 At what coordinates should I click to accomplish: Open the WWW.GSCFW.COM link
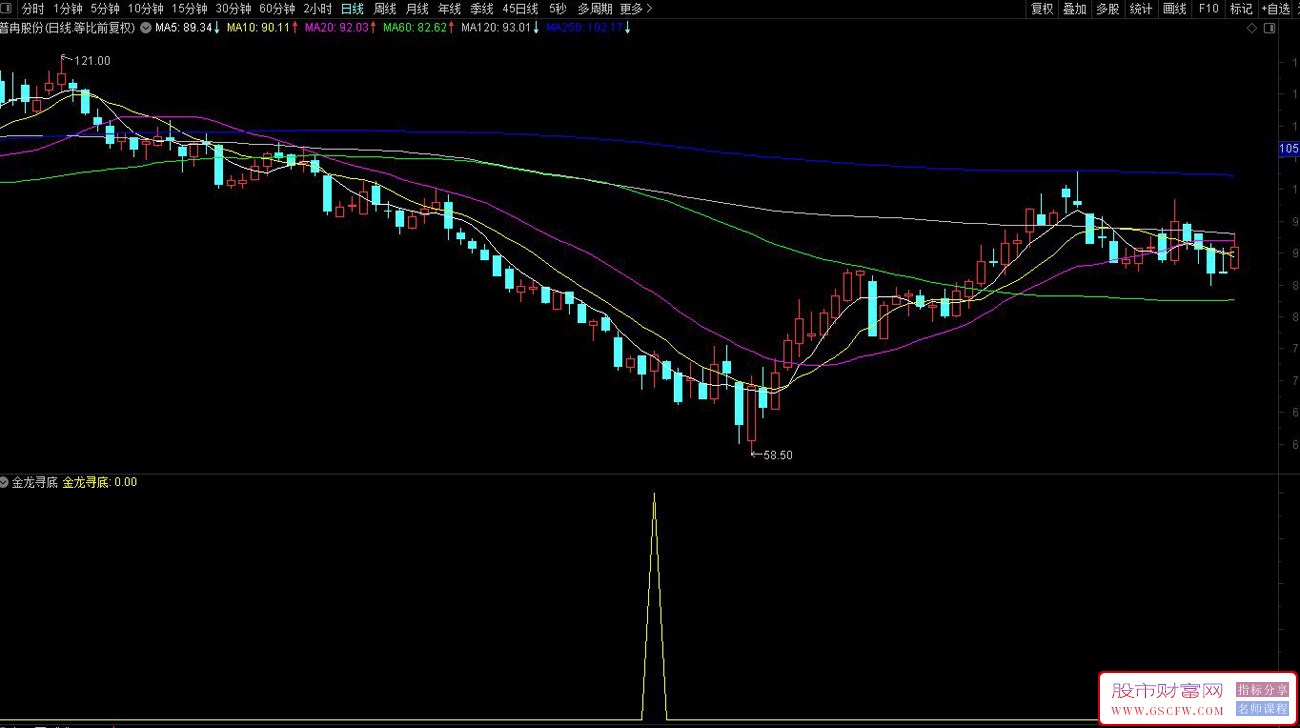pyautogui.click(x=1167, y=711)
